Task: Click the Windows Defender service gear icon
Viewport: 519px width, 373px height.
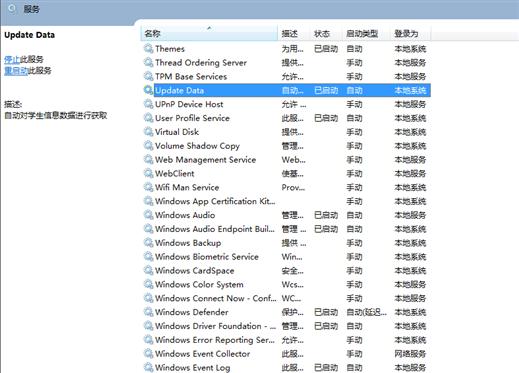Action: (x=148, y=312)
